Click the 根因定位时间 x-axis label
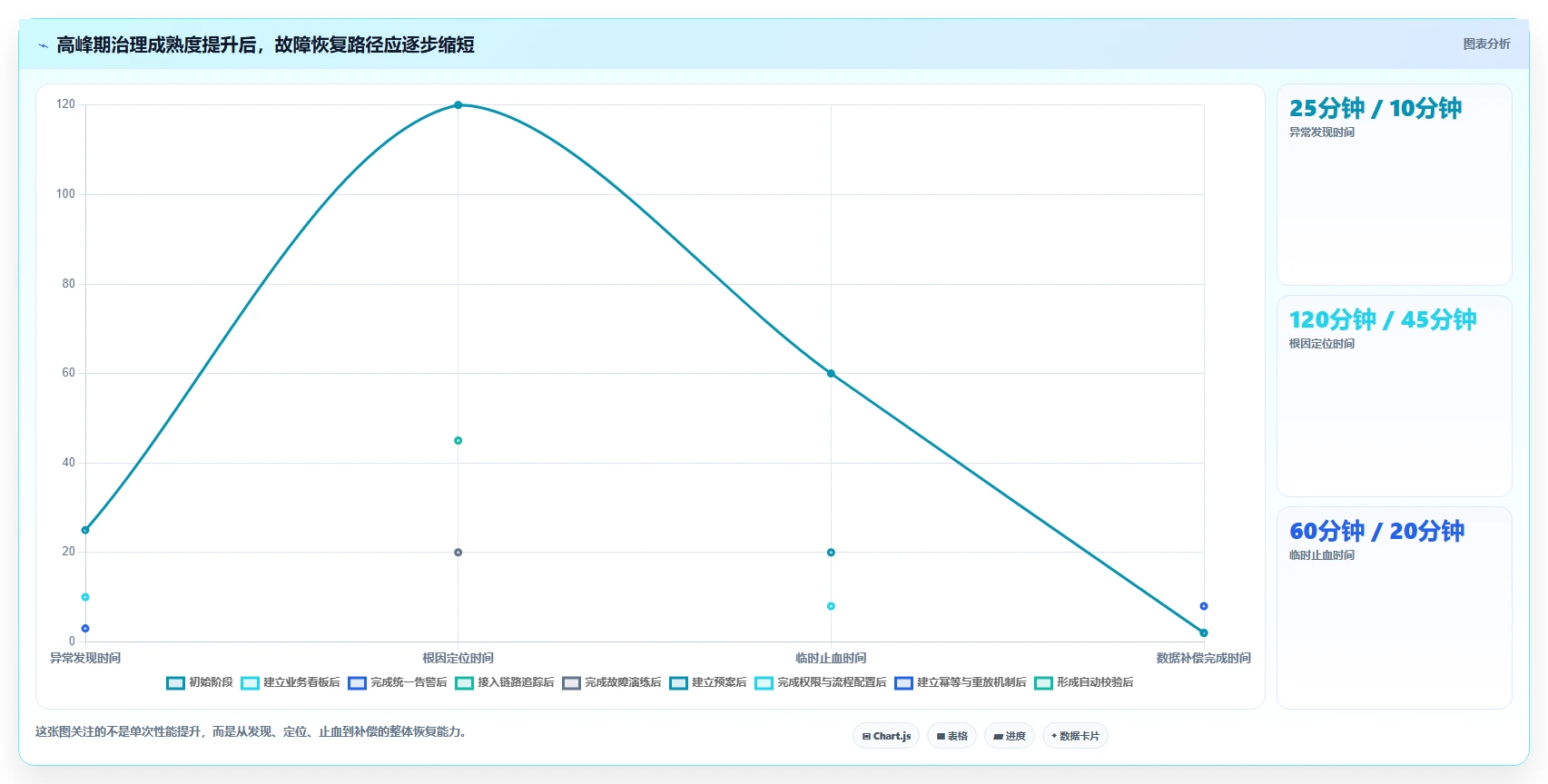This screenshot has height=784, width=1548. pos(458,659)
